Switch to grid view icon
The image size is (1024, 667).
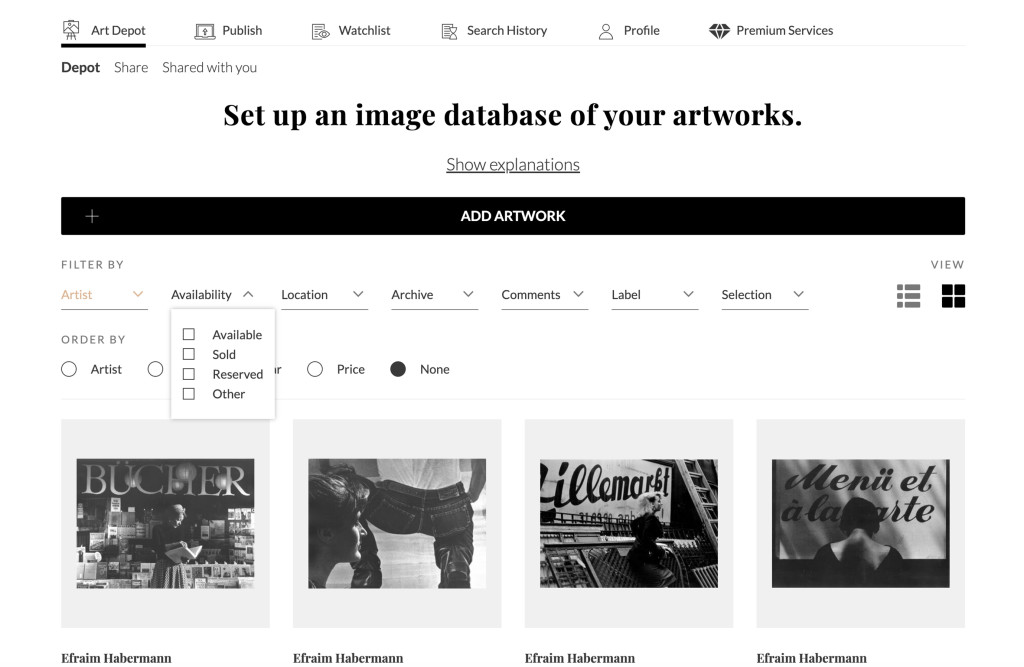953,296
